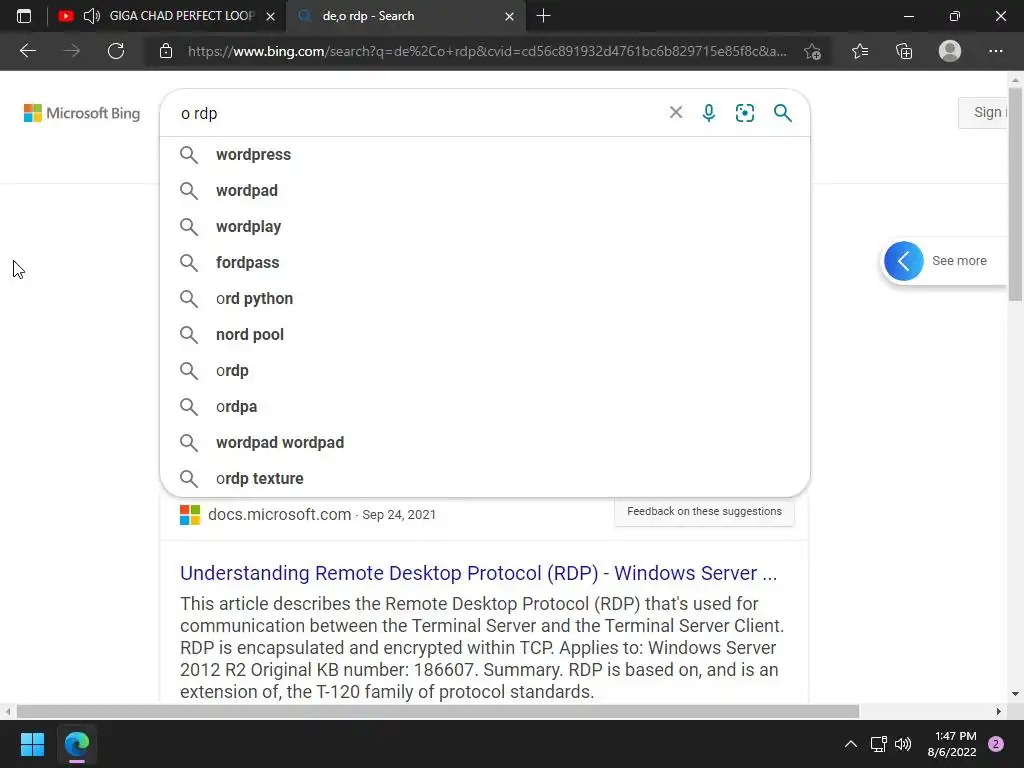Open the browser profile menu
1024x768 pixels.
(950, 51)
